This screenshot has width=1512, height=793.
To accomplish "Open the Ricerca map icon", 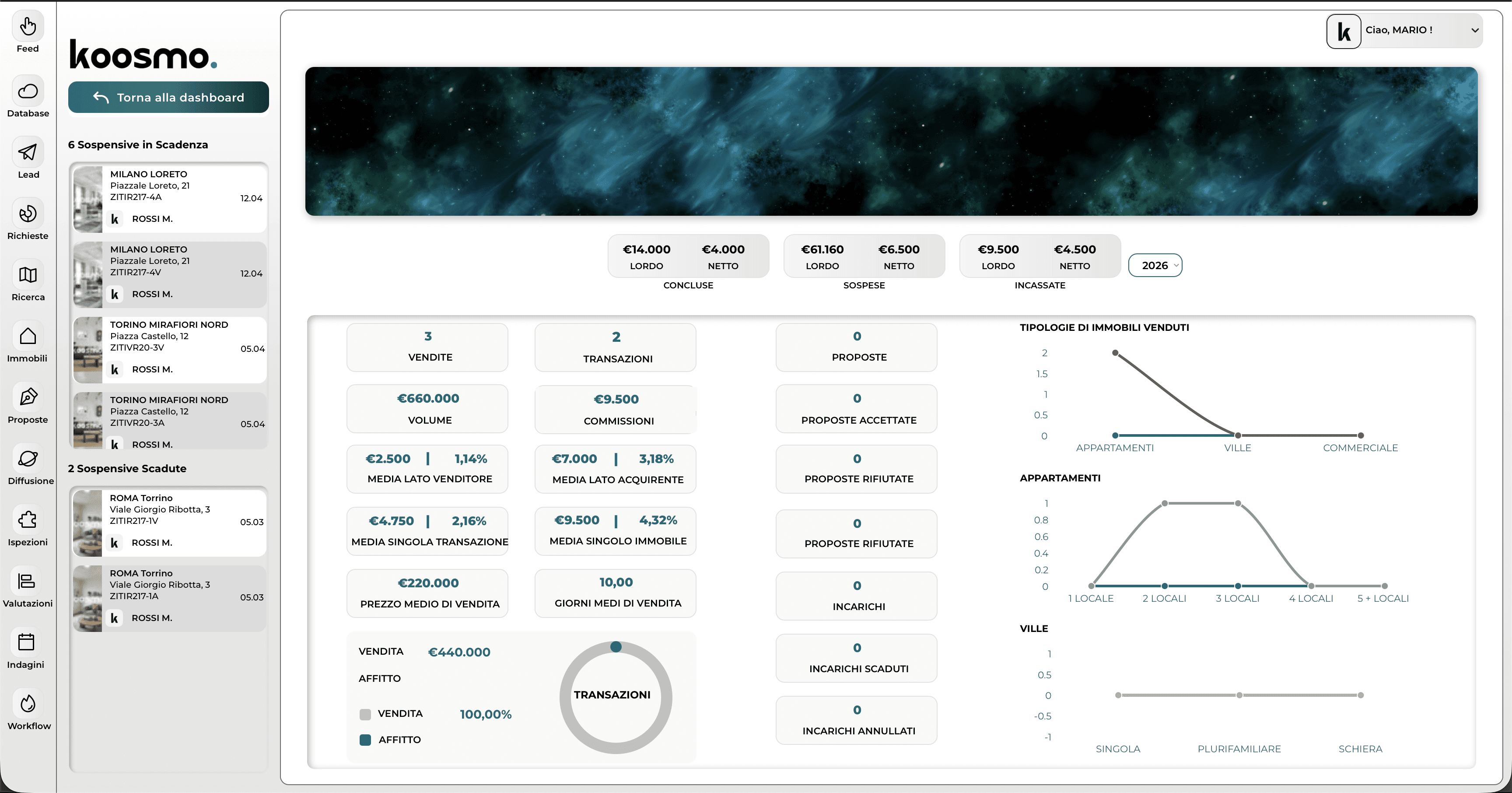I will [28, 275].
